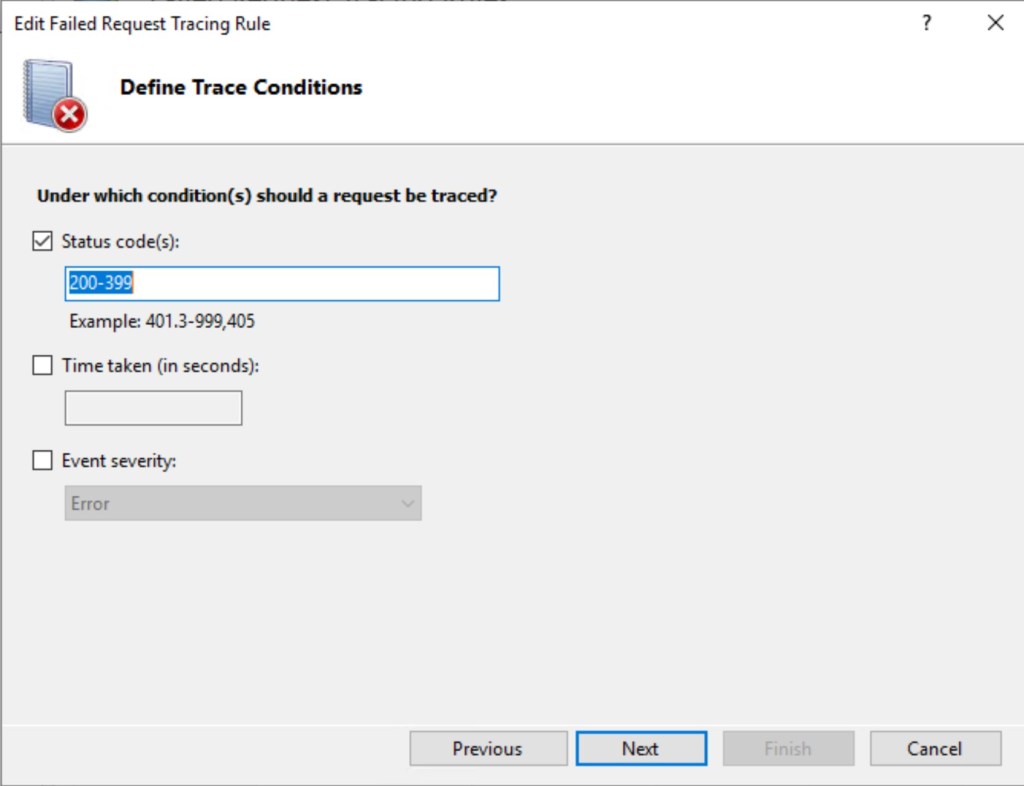
Task: Go back with the Previous button
Action: 488,749
